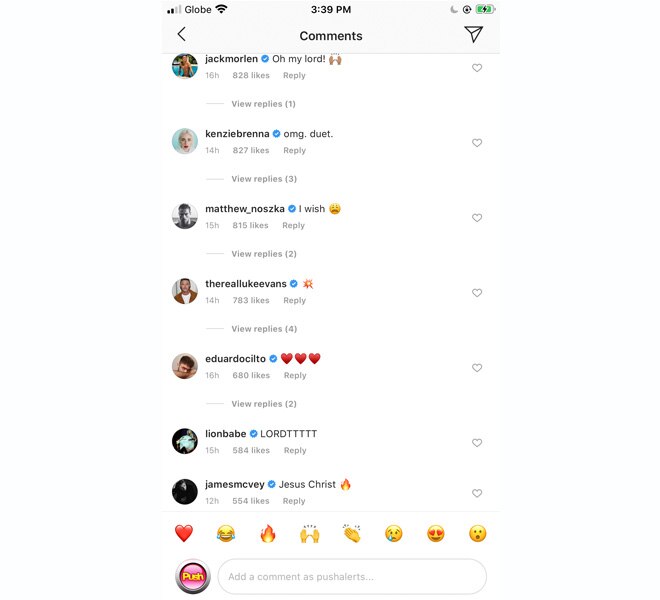Insert the red heart quick emoji
The height and width of the screenshot is (600, 660).
point(184,533)
